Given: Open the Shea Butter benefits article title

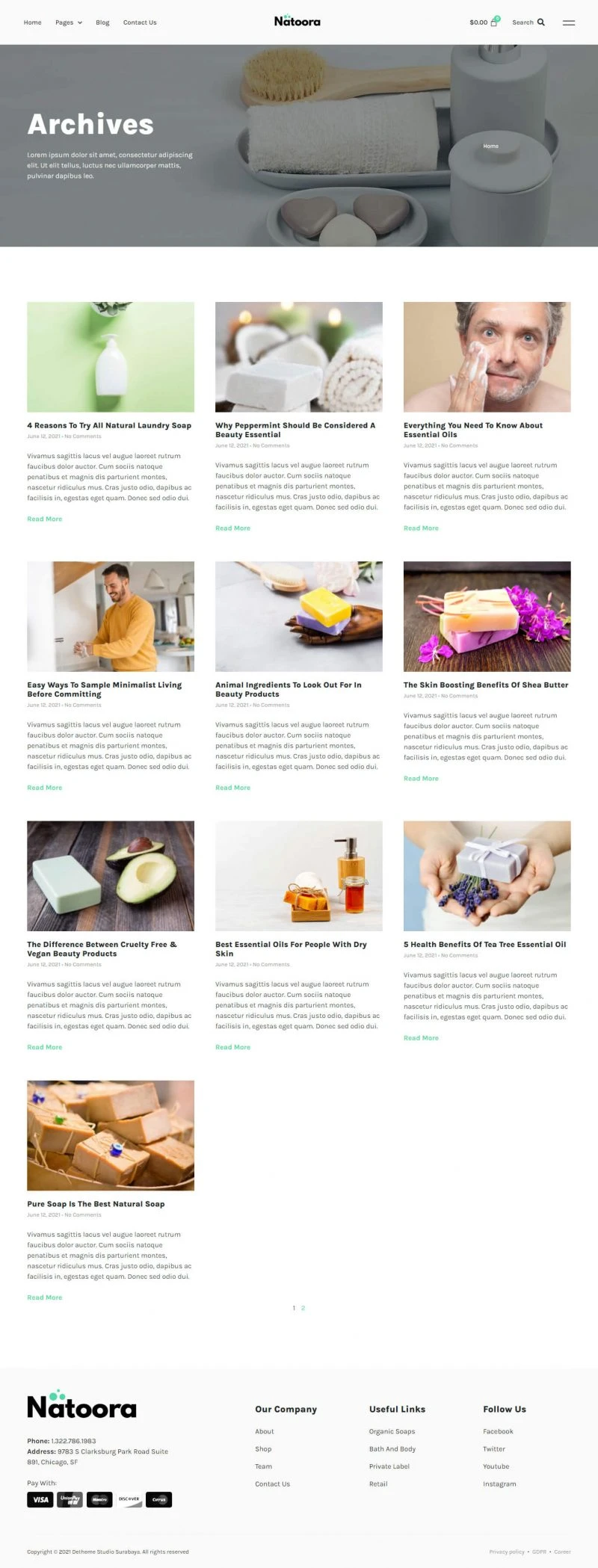Looking at the screenshot, I should [486, 685].
